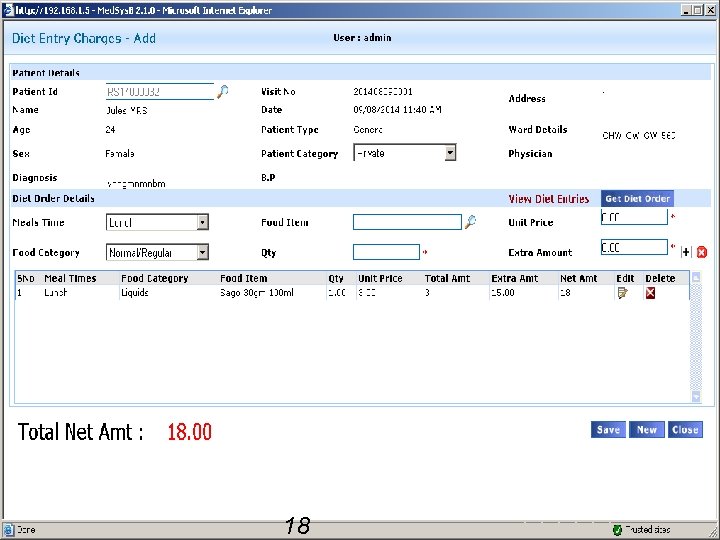Click the Unit Price column header
Viewport: 720px width, 540px height.
click(x=380, y=278)
